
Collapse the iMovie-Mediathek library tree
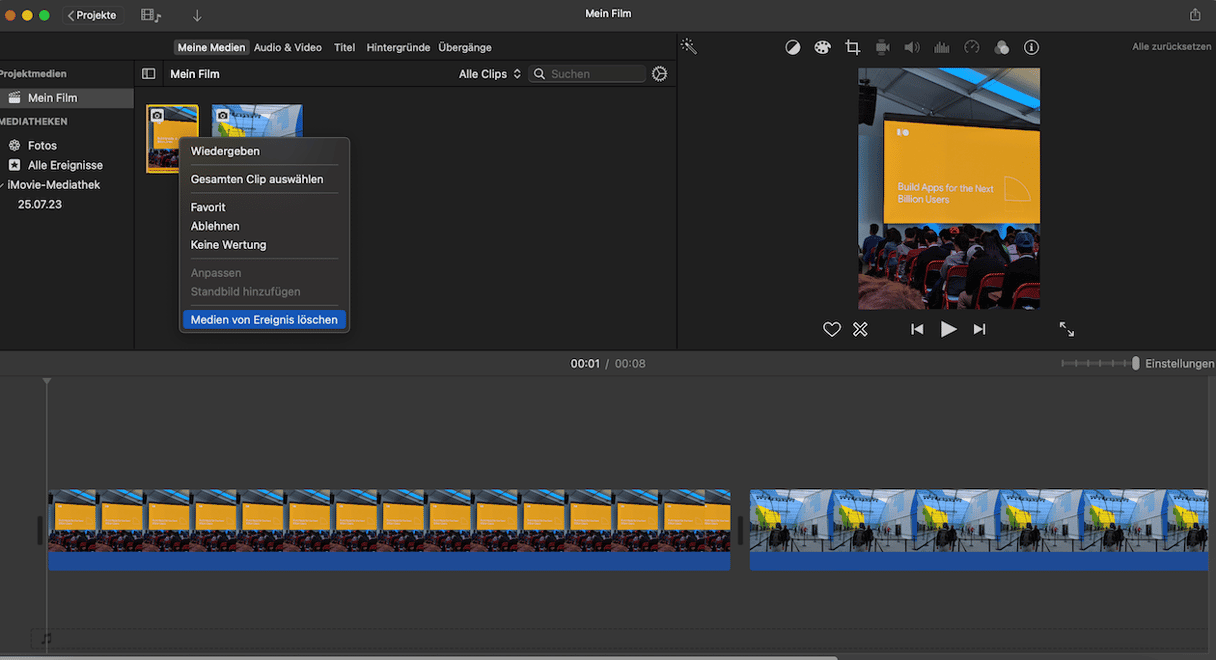3,185
